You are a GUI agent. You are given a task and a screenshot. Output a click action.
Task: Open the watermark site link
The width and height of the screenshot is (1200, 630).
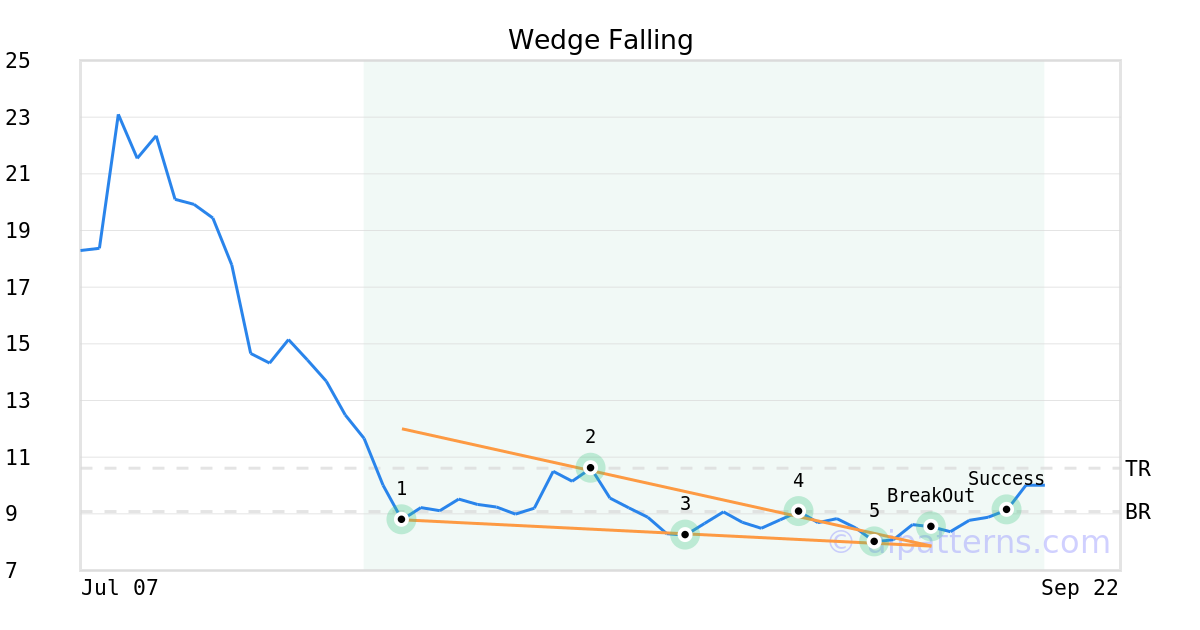coord(969,543)
